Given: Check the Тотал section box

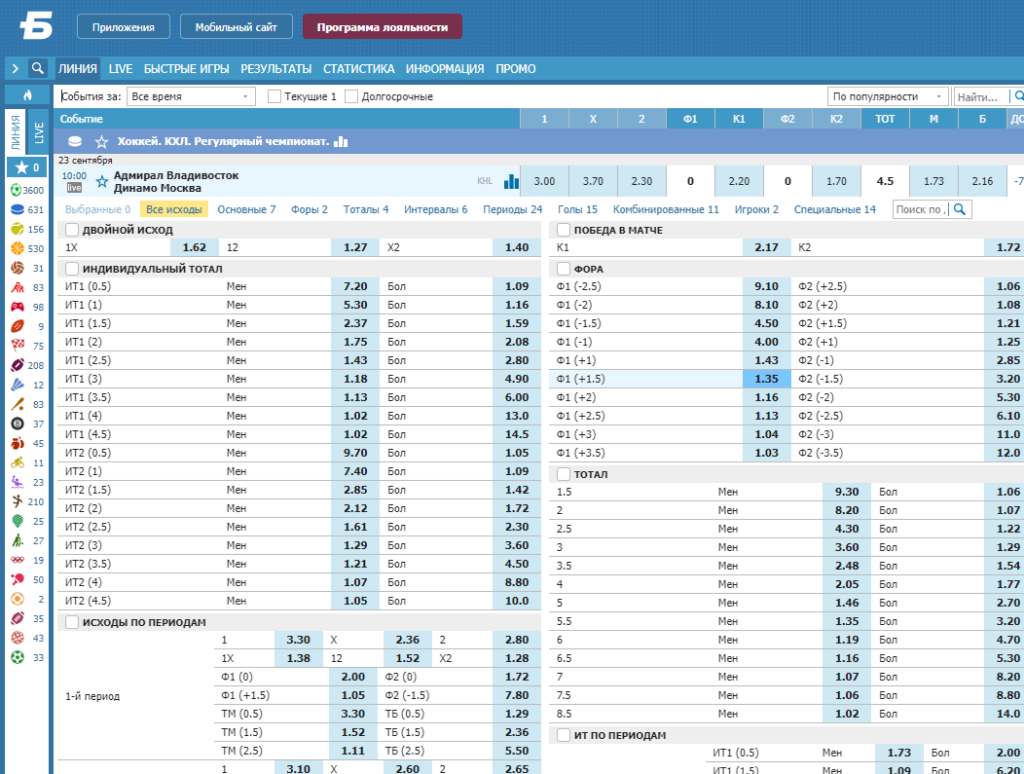Looking at the screenshot, I should click(564, 474).
